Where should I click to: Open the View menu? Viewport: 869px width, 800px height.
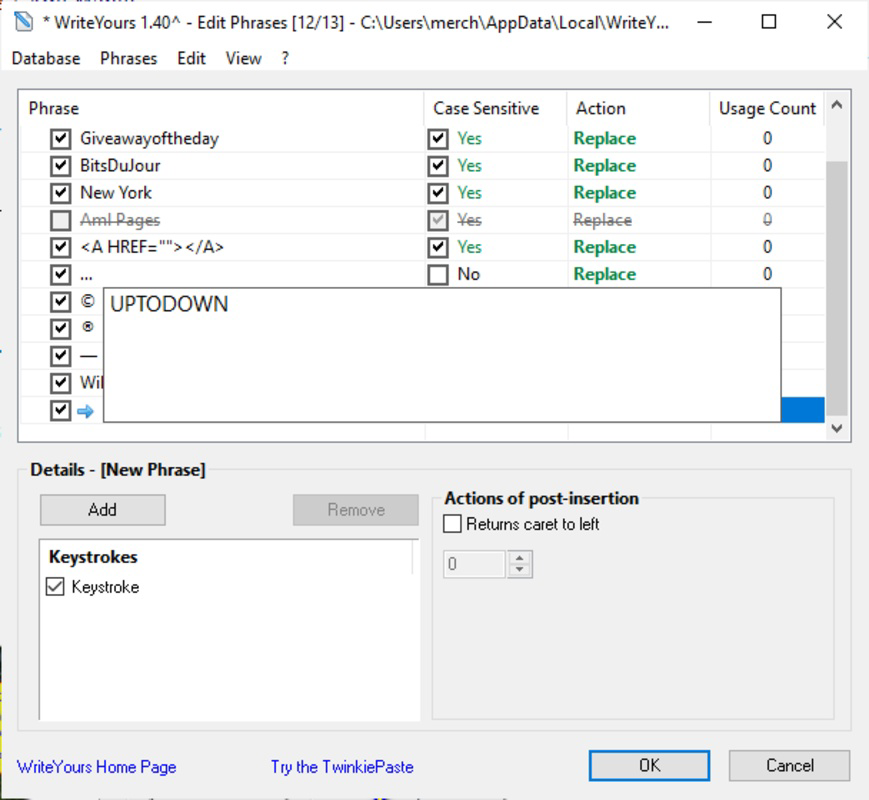tap(243, 58)
